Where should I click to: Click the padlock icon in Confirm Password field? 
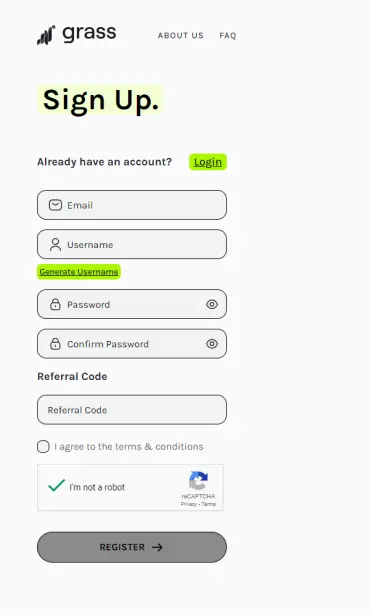(x=55, y=344)
